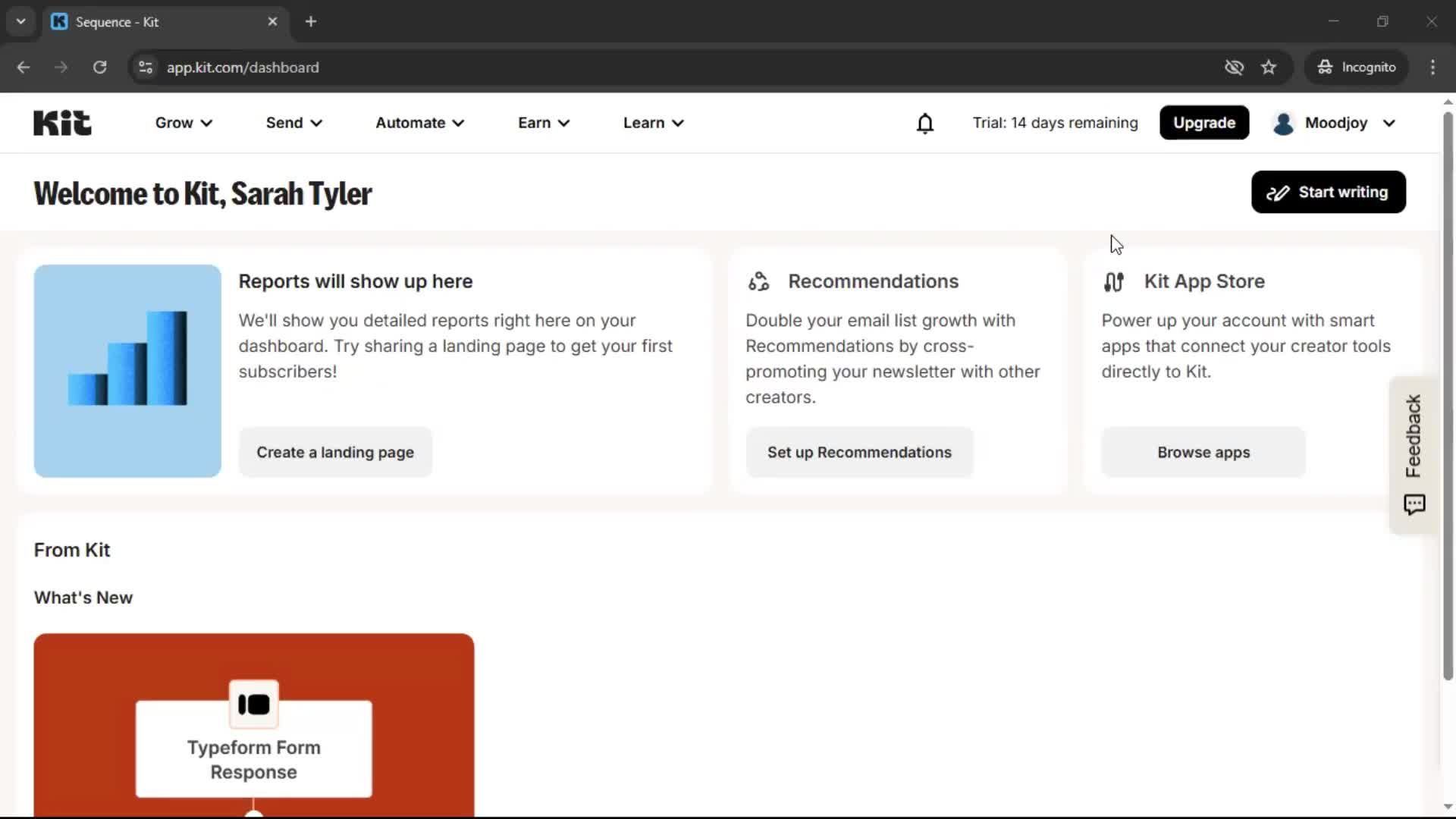The width and height of the screenshot is (1456, 819).
Task: Open browser three-dot menu
Action: pyautogui.click(x=1432, y=67)
